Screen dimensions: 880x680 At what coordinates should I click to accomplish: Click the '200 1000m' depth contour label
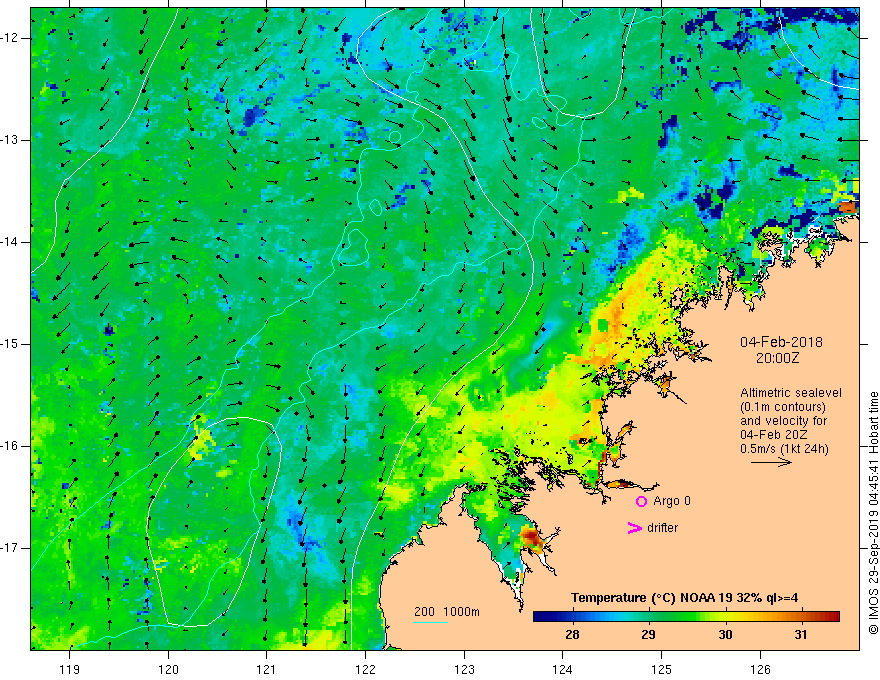pyautogui.click(x=447, y=612)
